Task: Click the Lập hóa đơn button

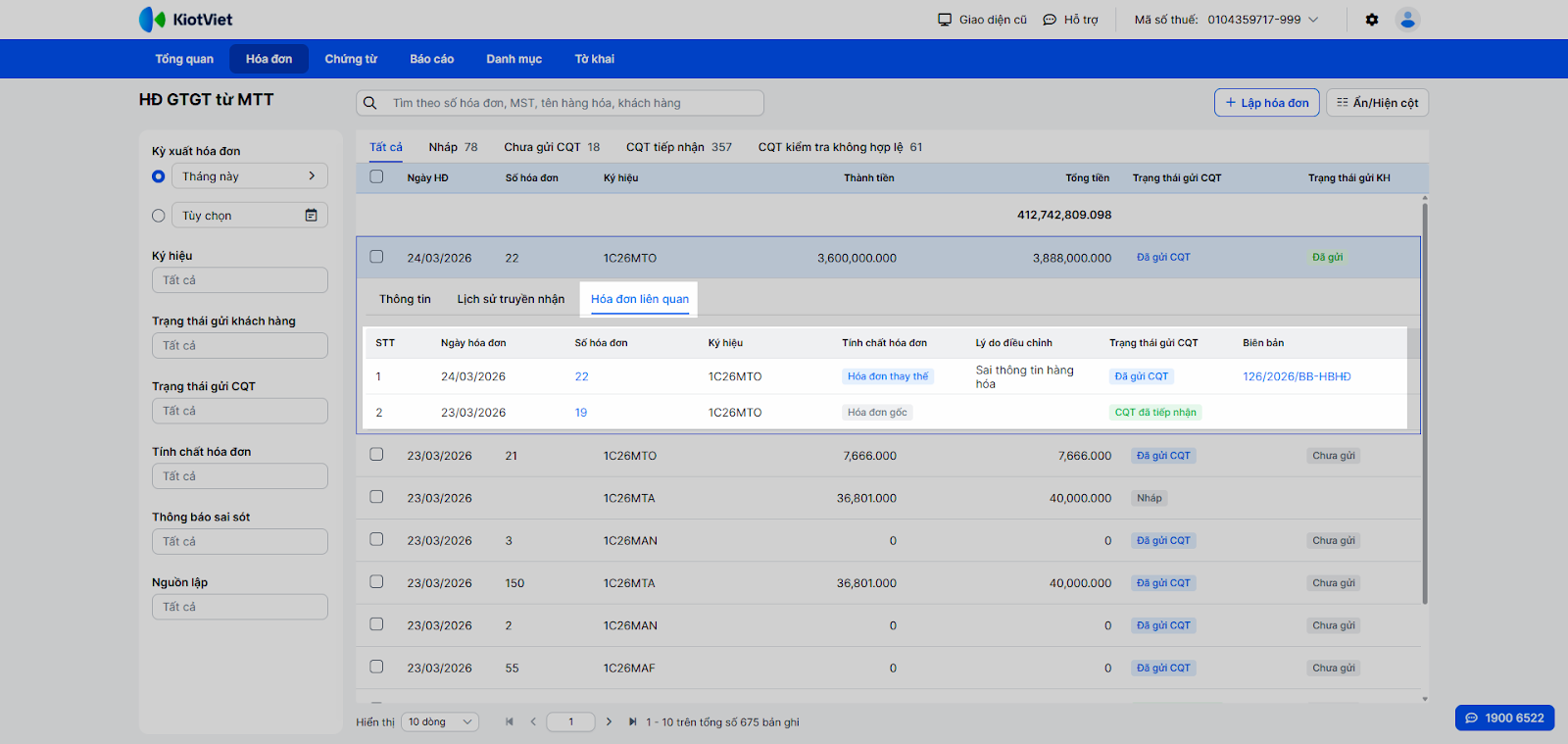Action: (1266, 103)
